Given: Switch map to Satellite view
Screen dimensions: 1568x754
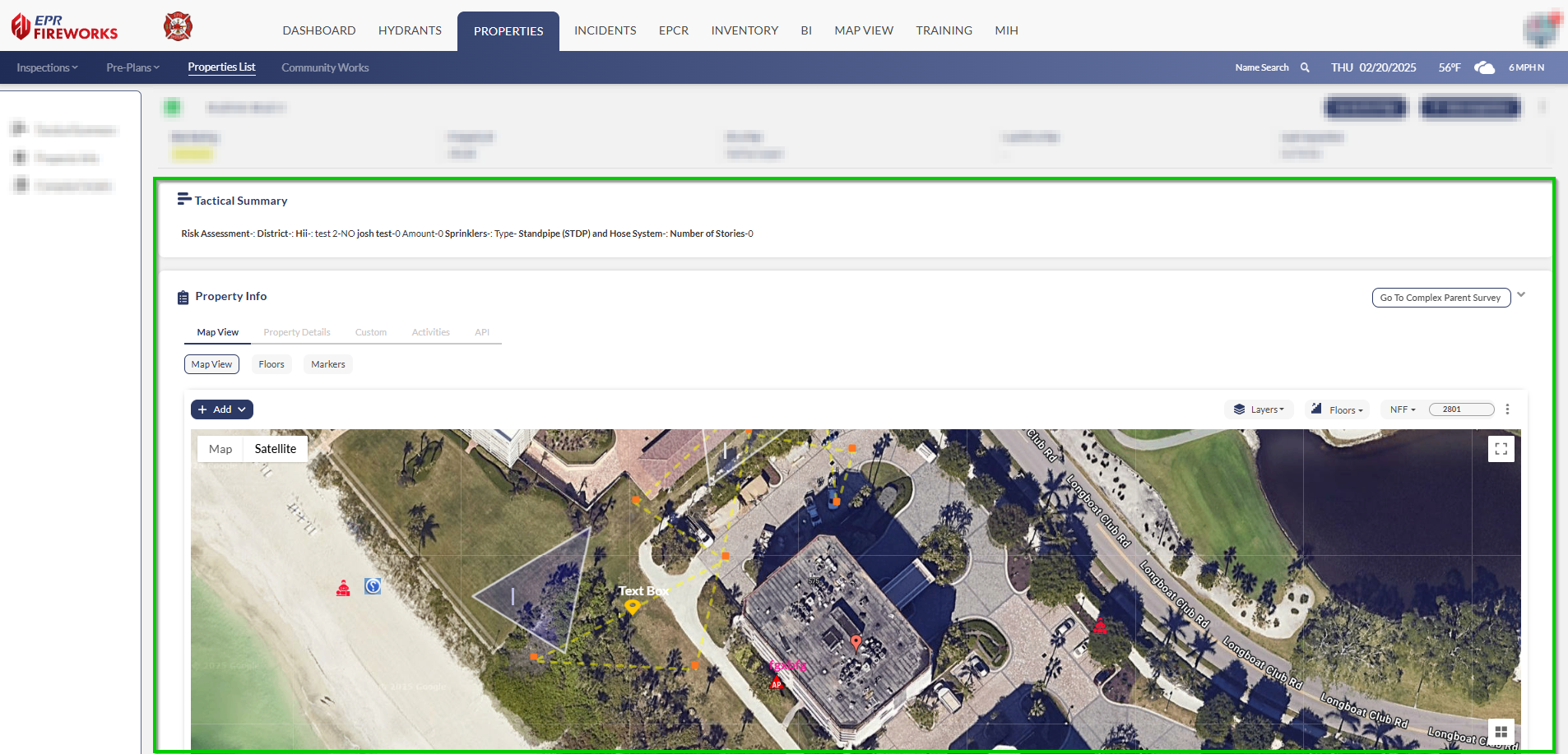Looking at the screenshot, I should click(x=275, y=449).
